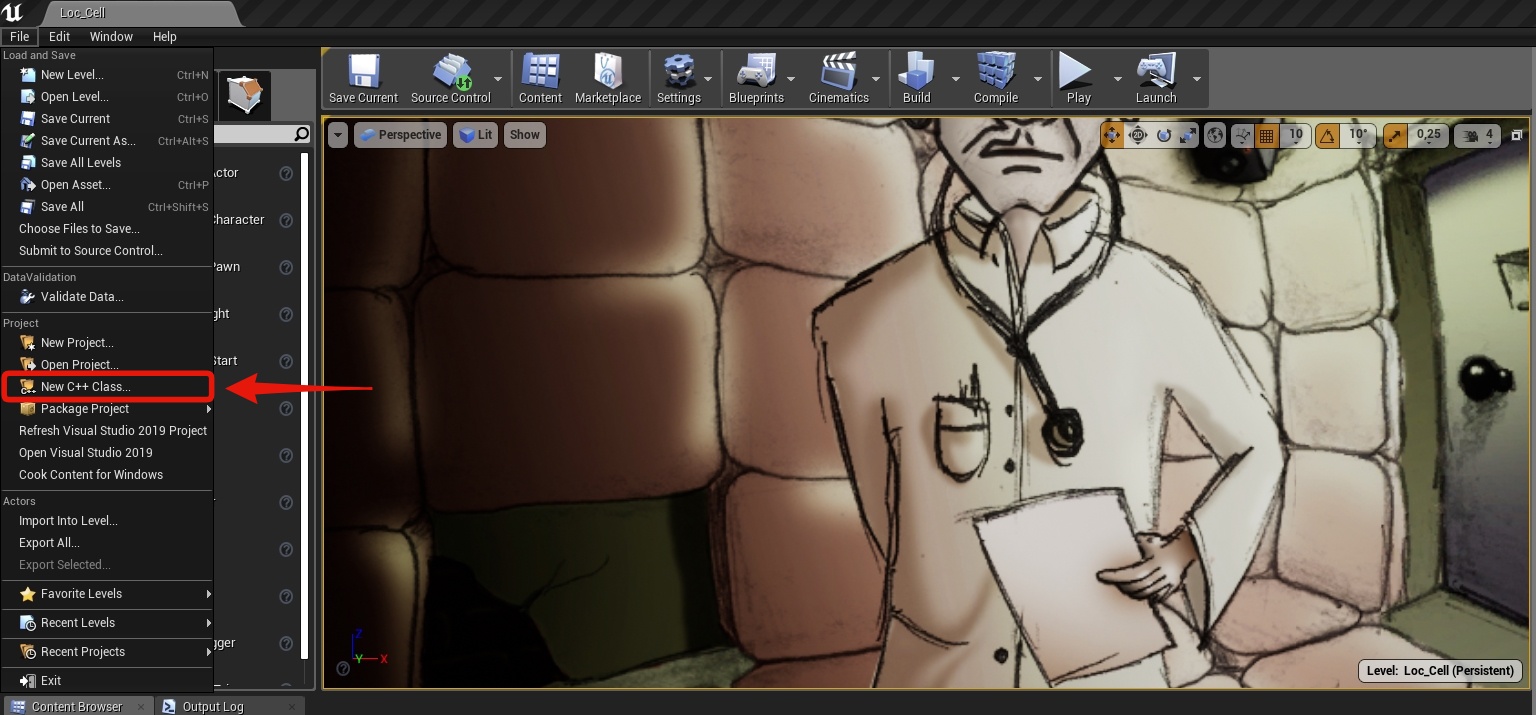The height and width of the screenshot is (715, 1536).
Task: Select Import Into Level... menu item
Action: click(106, 521)
